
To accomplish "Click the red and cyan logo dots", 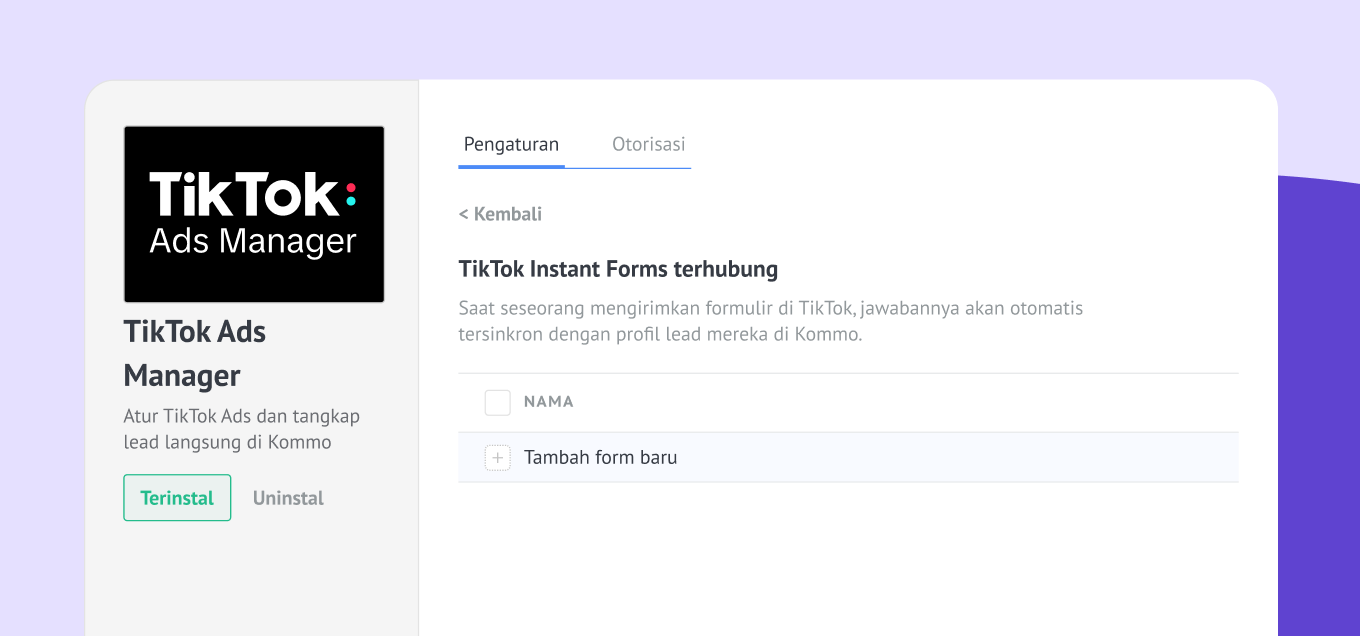I will (x=350, y=194).
